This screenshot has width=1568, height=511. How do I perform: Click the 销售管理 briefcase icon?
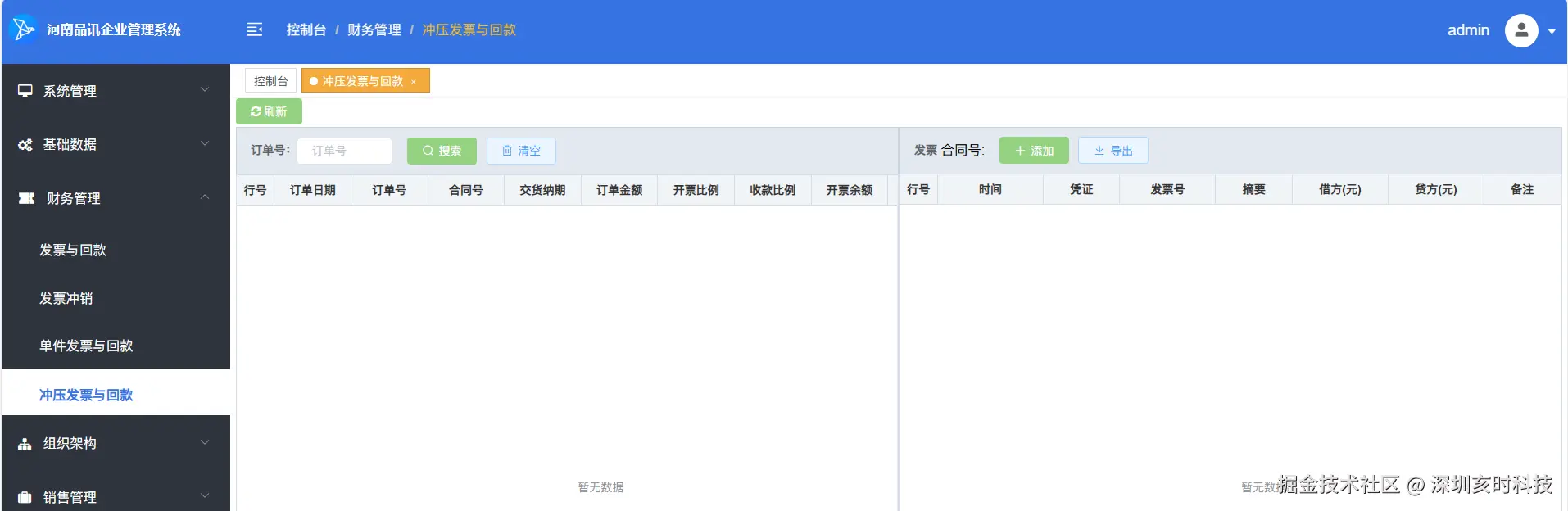25,497
